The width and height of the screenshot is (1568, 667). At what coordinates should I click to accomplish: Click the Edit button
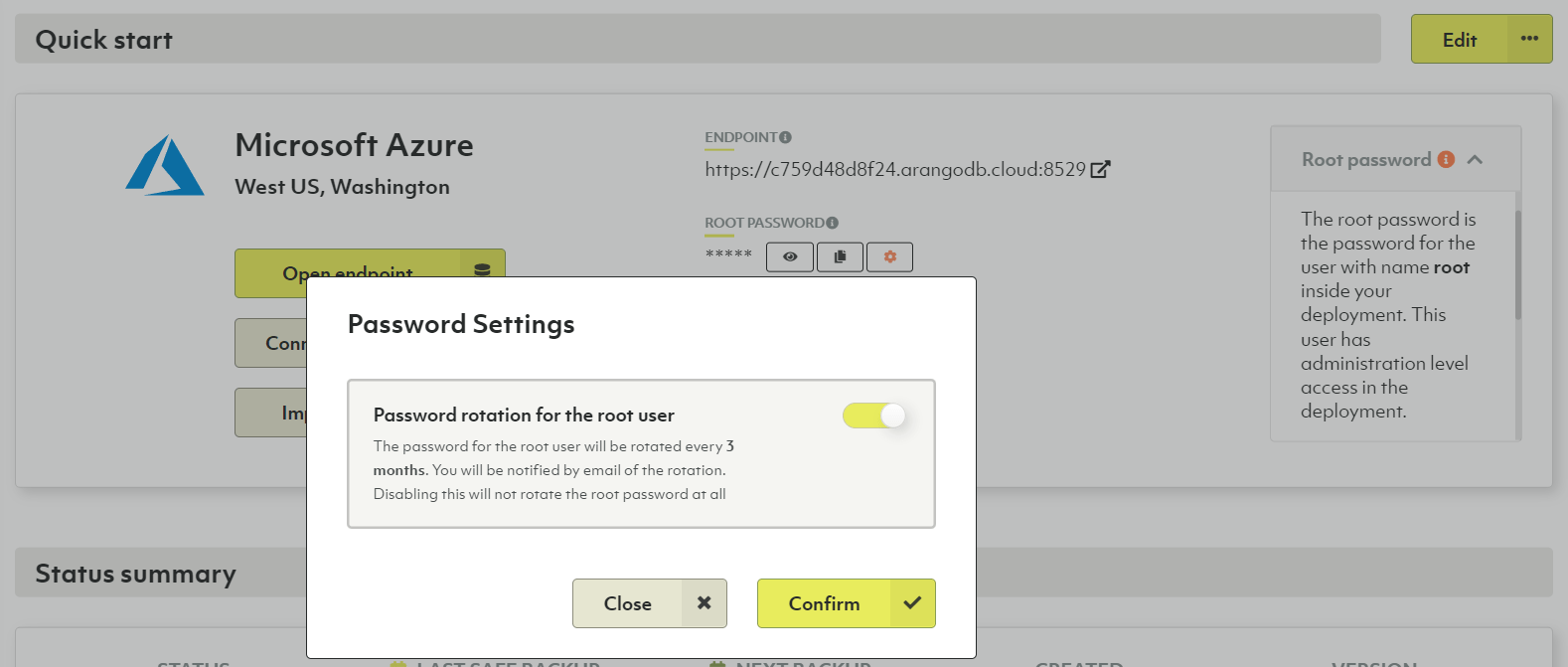pos(1459,40)
